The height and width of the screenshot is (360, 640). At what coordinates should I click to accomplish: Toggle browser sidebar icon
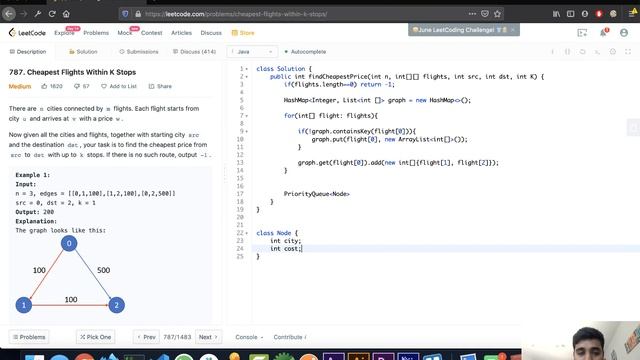[x=571, y=14]
